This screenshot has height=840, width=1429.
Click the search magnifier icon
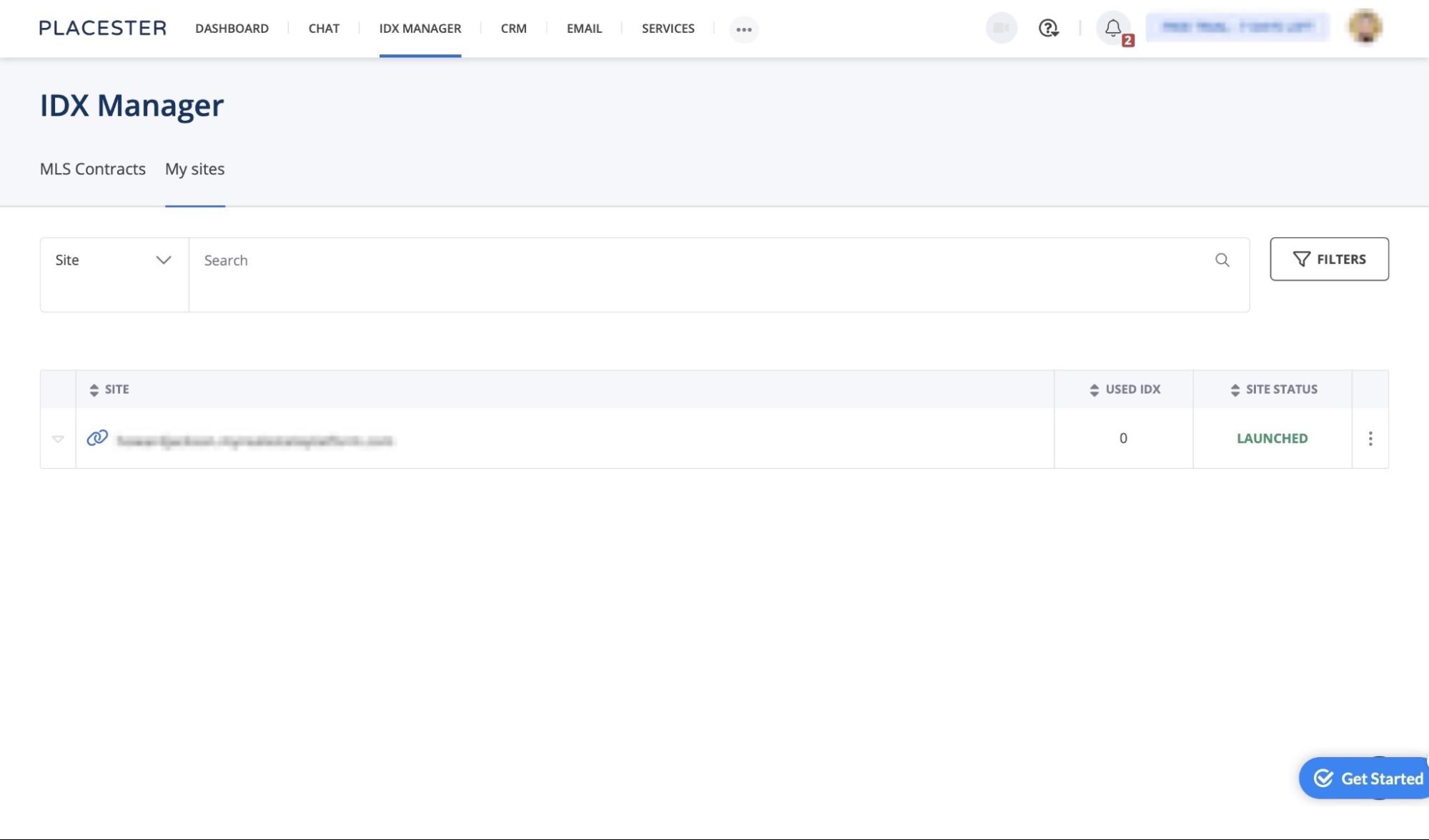(1222, 260)
